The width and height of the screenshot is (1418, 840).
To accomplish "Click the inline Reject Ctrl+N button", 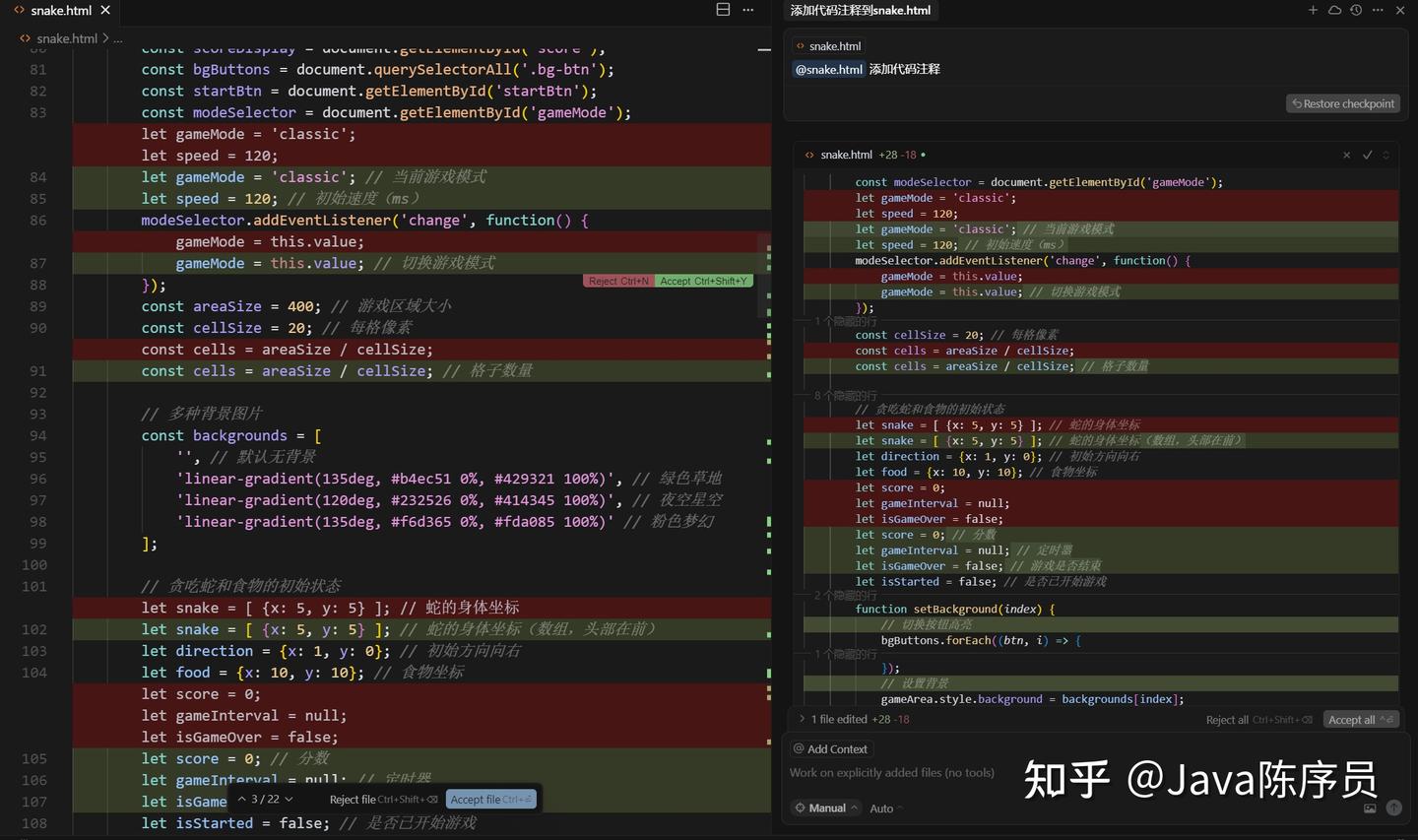I will click(x=619, y=281).
